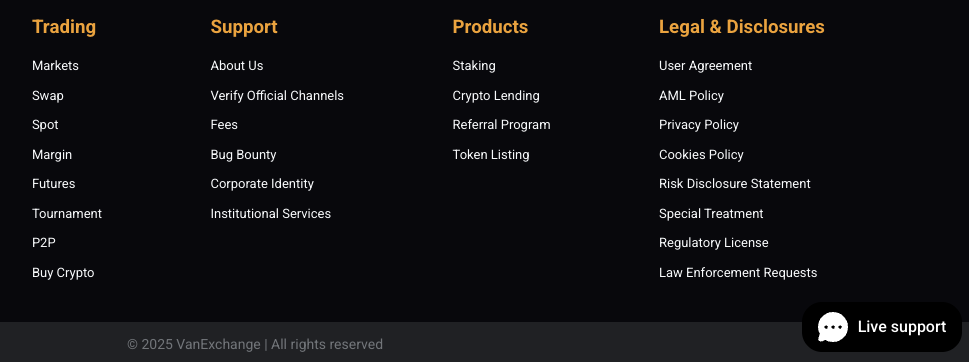Screen dimensions: 969x362
Task: Open the Token Listing page
Action: coord(491,154)
